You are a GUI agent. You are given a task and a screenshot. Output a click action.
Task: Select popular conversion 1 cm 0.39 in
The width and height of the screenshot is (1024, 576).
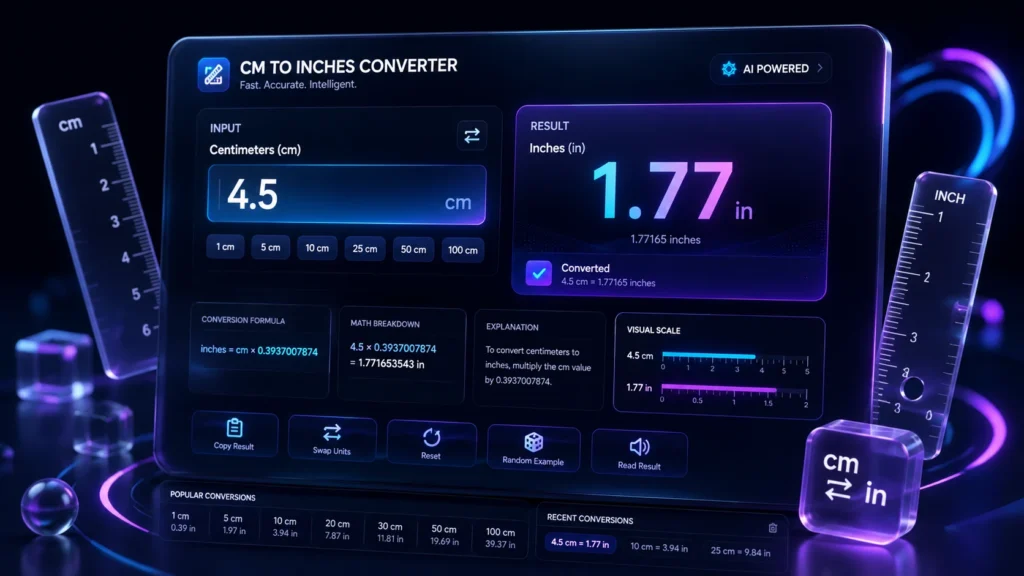[182, 522]
